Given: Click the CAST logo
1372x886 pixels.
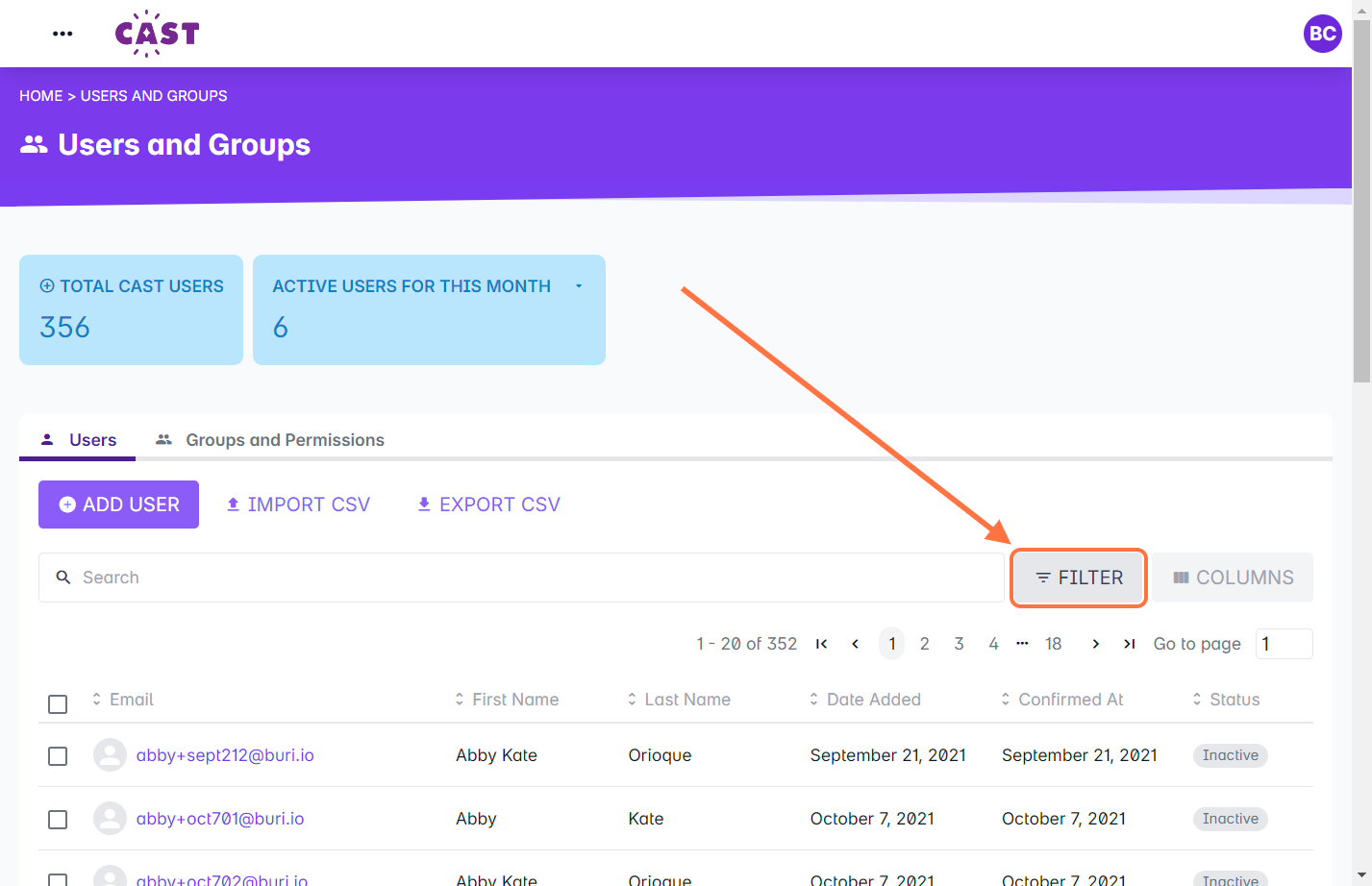Looking at the screenshot, I should coord(157,34).
